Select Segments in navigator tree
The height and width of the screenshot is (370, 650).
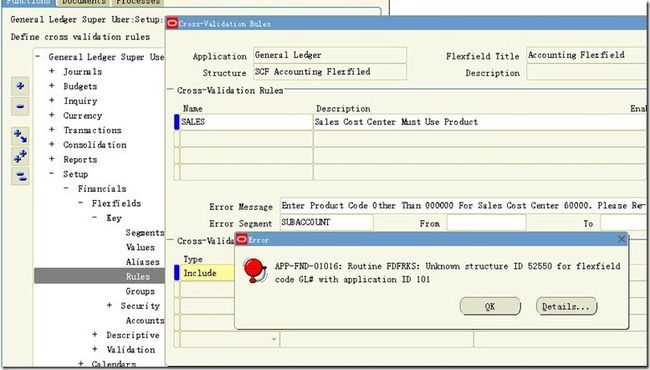click(x=145, y=232)
